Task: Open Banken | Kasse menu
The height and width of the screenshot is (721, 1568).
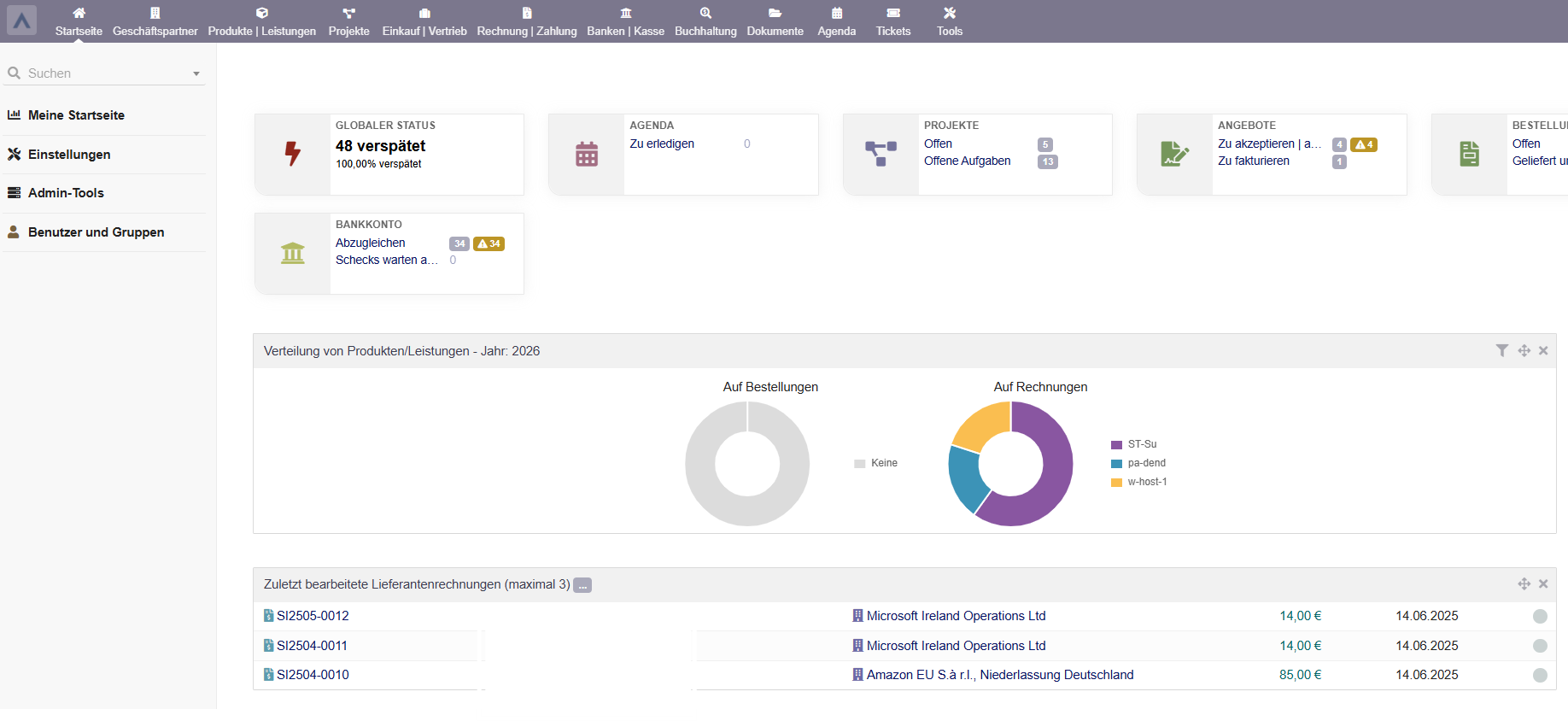Action: 625,21
